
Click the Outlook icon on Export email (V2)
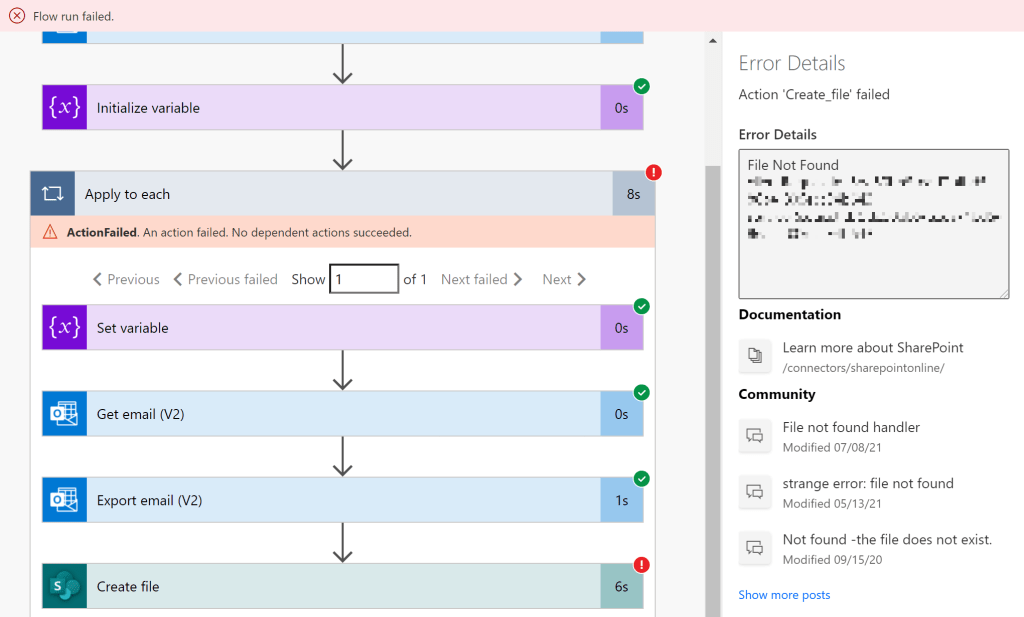pos(65,500)
